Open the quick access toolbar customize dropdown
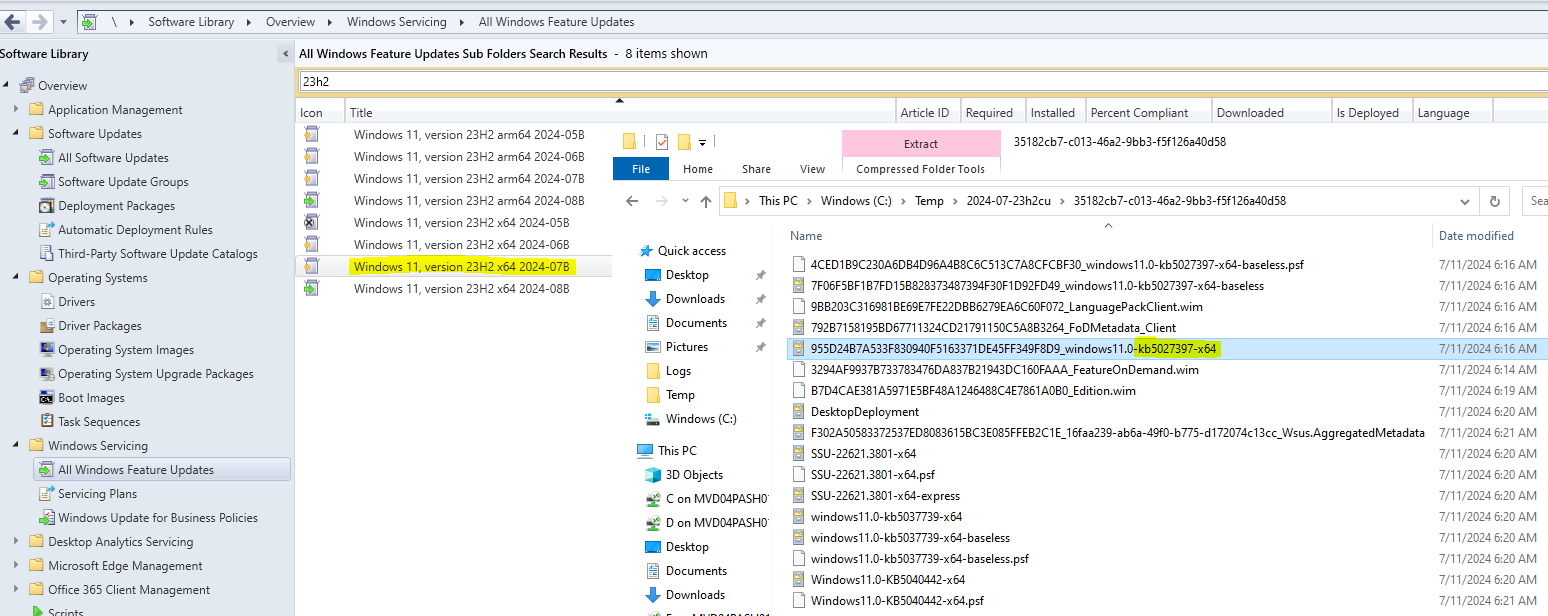This screenshot has width=1548, height=616. (x=703, y=142)
